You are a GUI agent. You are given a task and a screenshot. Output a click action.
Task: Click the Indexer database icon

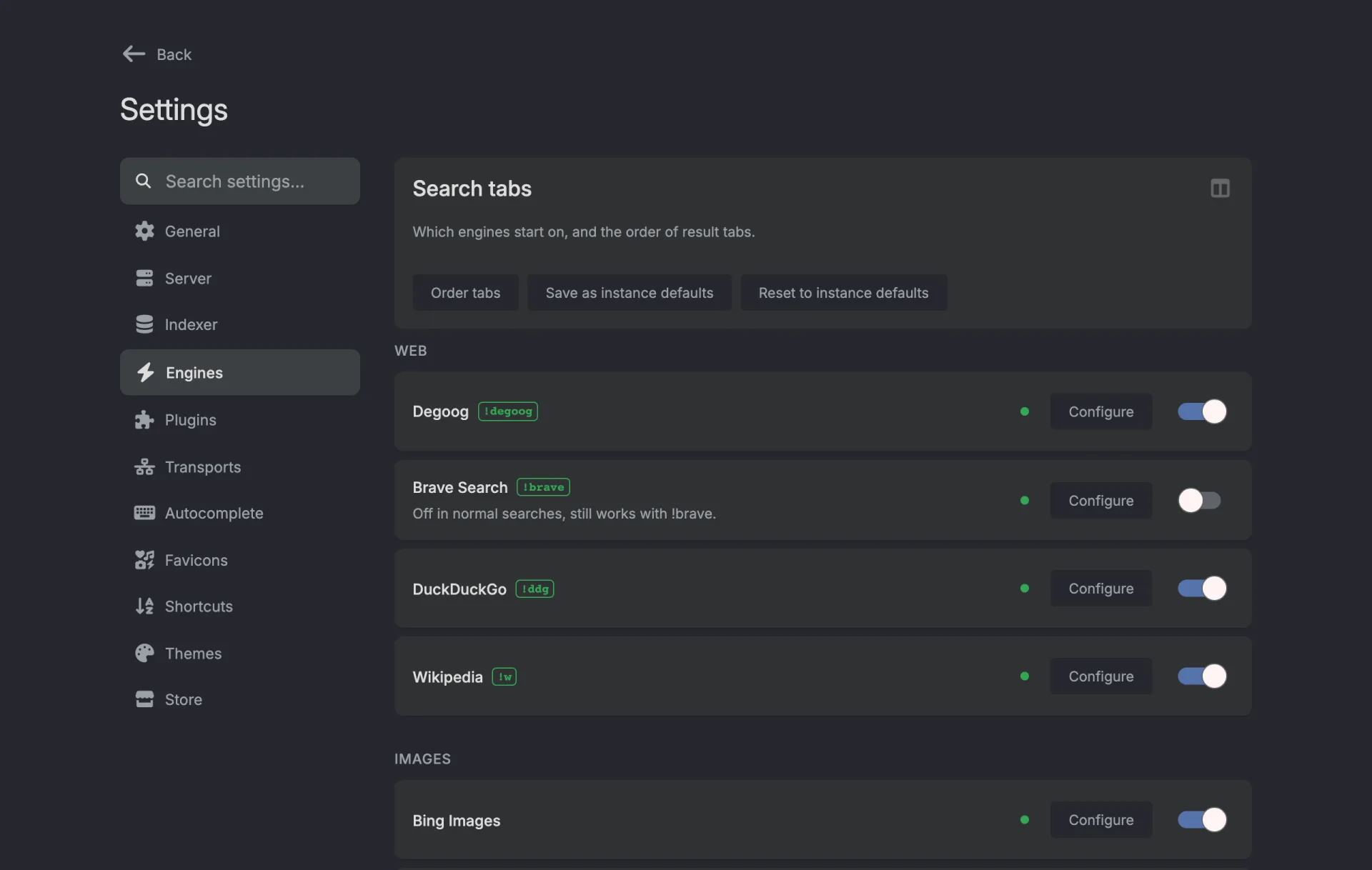click(x=144, y=324)
